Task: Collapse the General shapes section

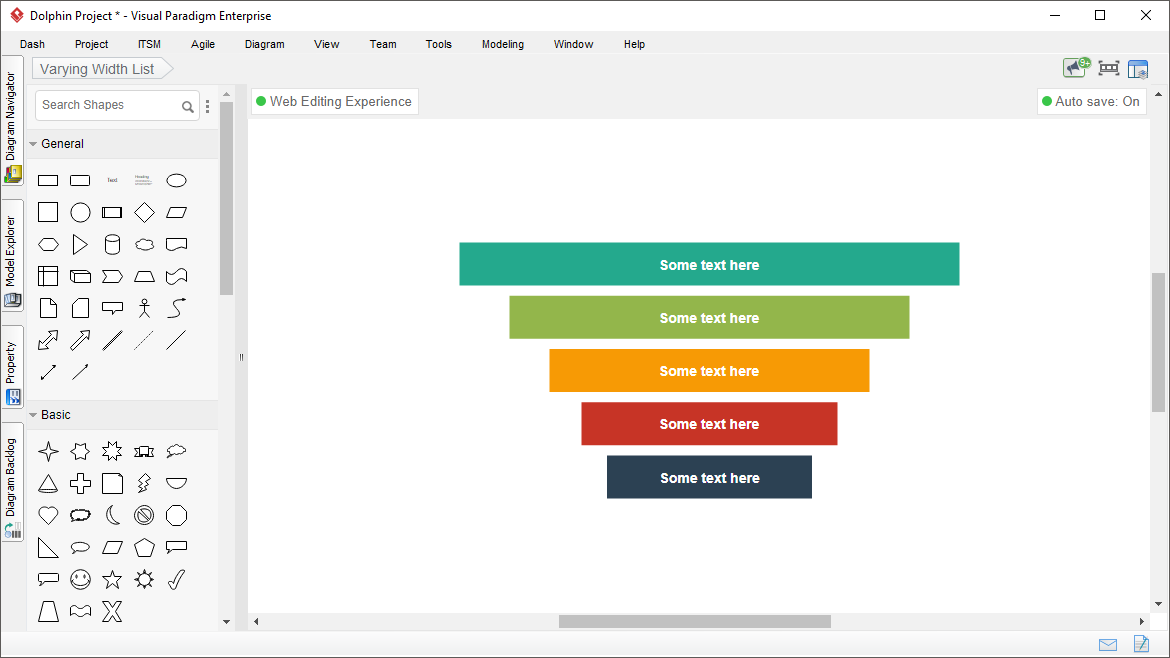Action: coord(33,144)
